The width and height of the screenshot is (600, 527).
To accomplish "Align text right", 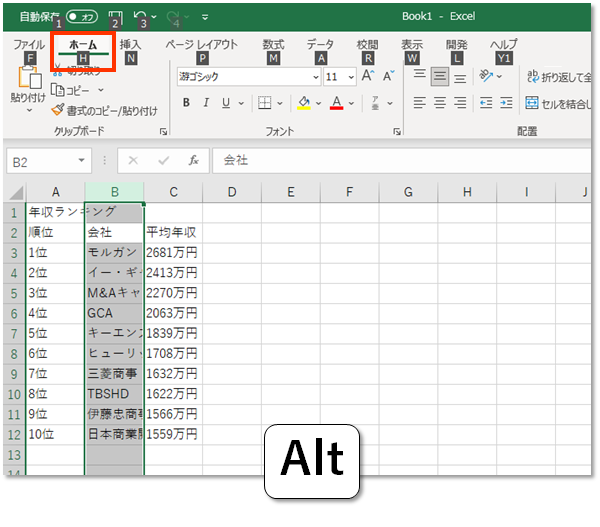I will click(460, 103).
